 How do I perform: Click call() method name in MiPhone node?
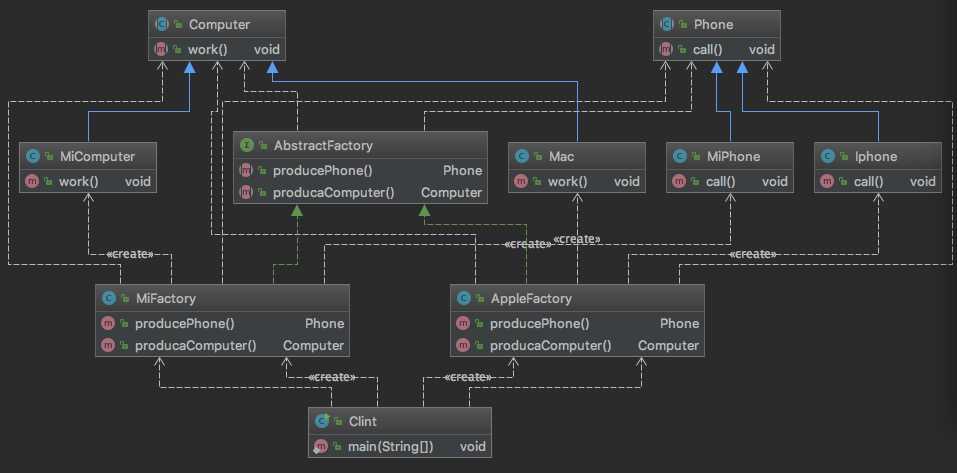pyautogui.click(x=720, y=181)
